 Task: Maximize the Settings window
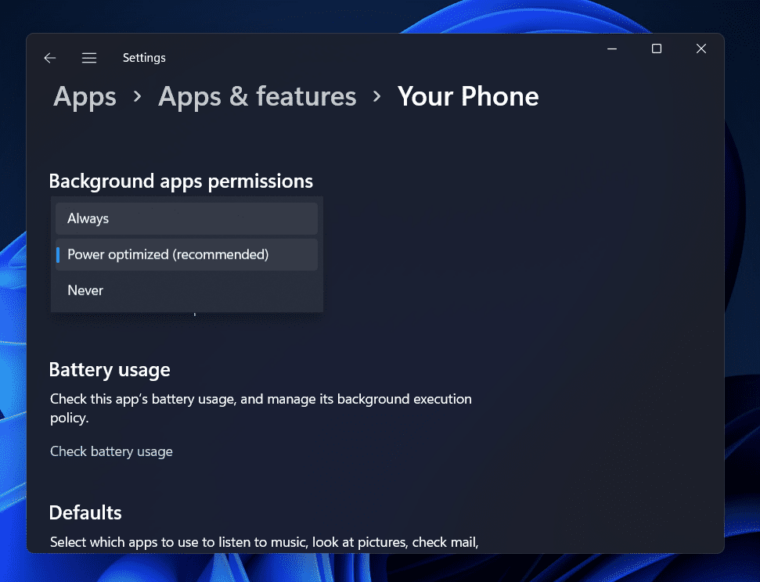coord(657,49)
